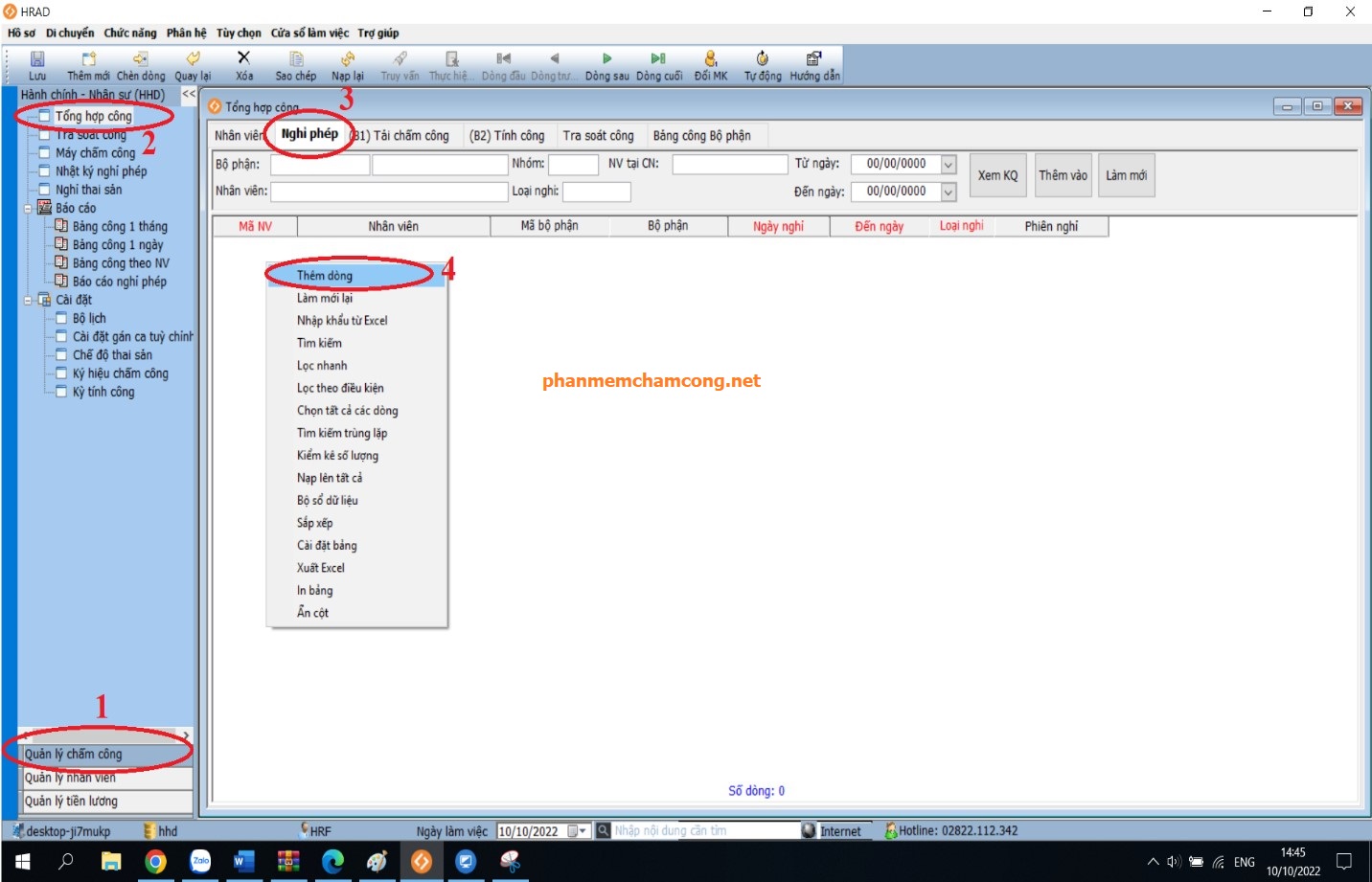Open Microsoft Word from the taskbar
The height and width of the screenshot is (882, 1372).
tap(244, 862)
